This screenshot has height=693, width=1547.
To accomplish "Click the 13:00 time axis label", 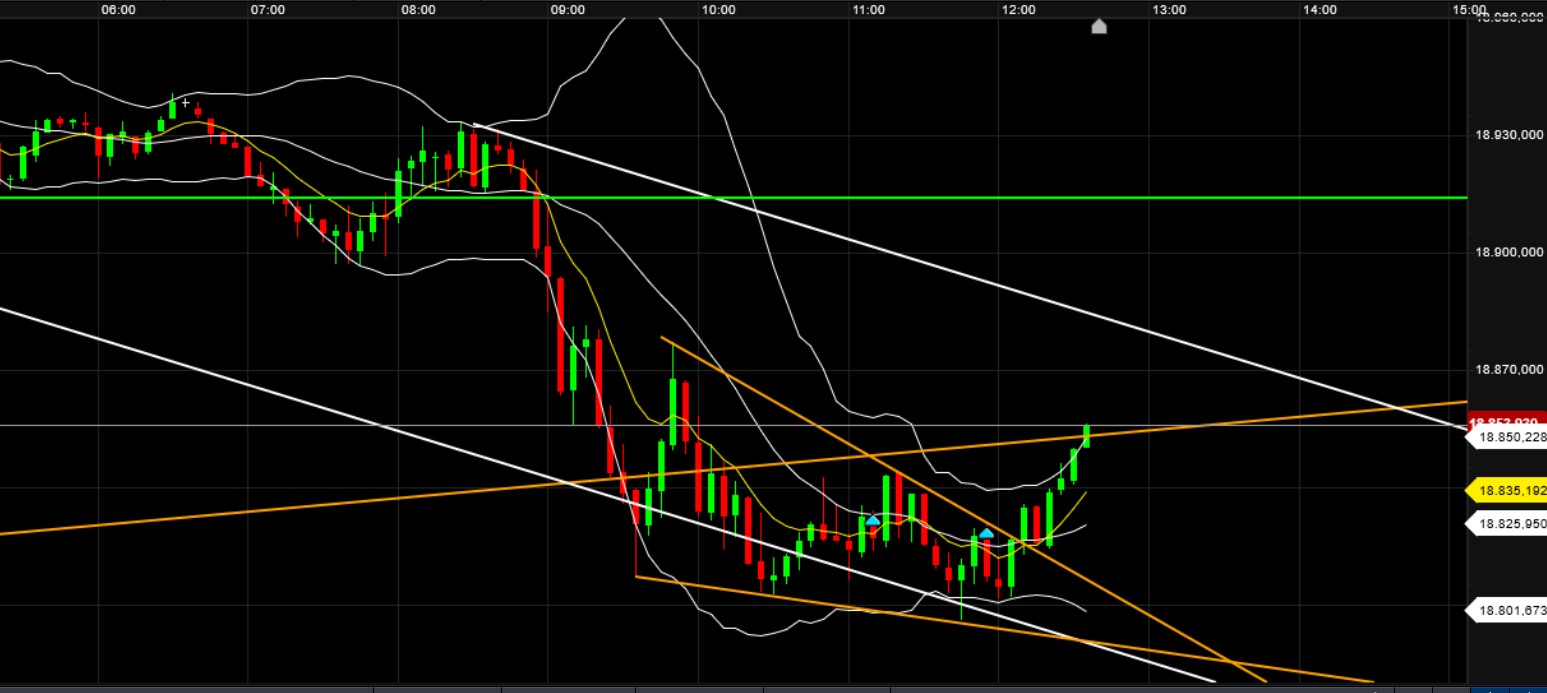I will point(1170,10).
